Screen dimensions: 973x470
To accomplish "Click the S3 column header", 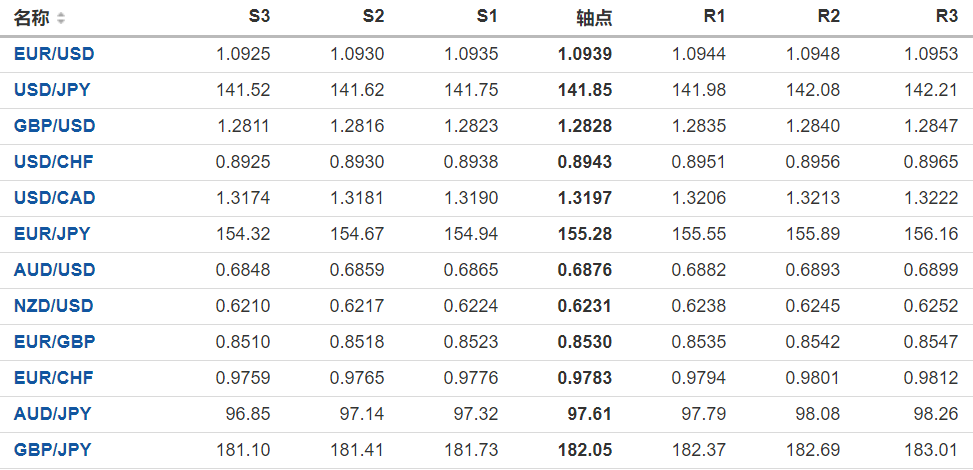I will 259,18.
